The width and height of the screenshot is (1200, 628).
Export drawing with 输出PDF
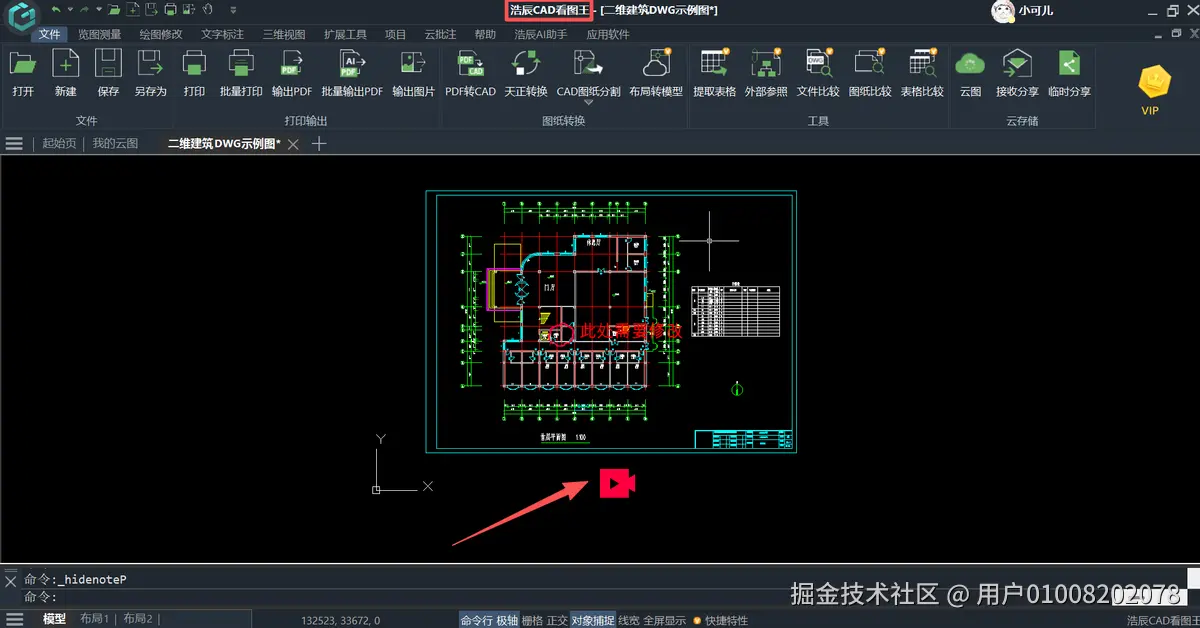292,73
